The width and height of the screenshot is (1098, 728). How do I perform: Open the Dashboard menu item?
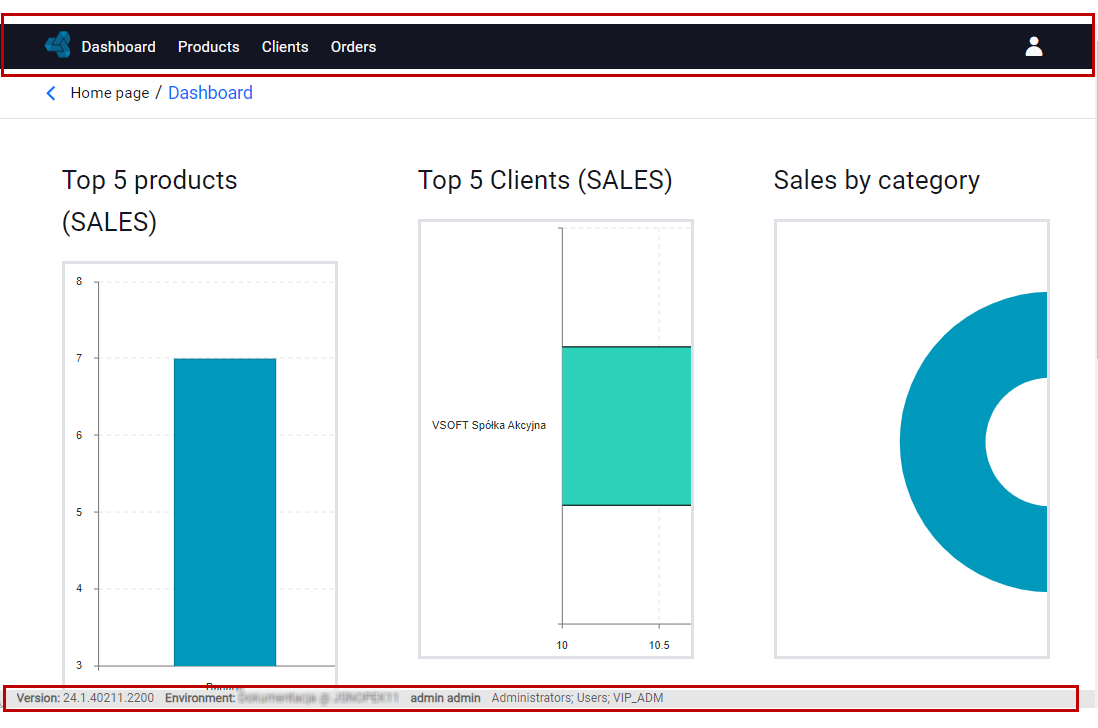[118, 47]
